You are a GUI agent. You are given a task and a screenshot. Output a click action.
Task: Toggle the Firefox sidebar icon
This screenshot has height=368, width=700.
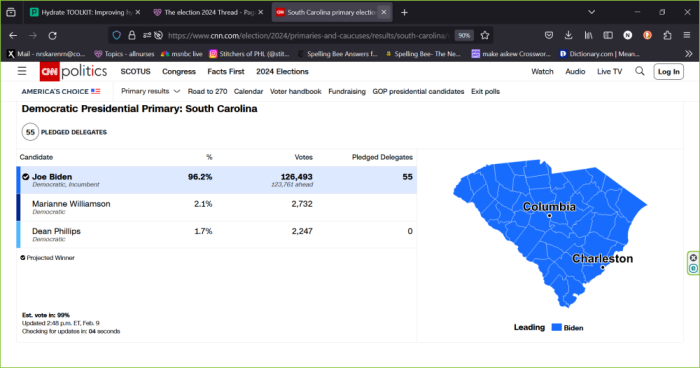tap(608, 35)
